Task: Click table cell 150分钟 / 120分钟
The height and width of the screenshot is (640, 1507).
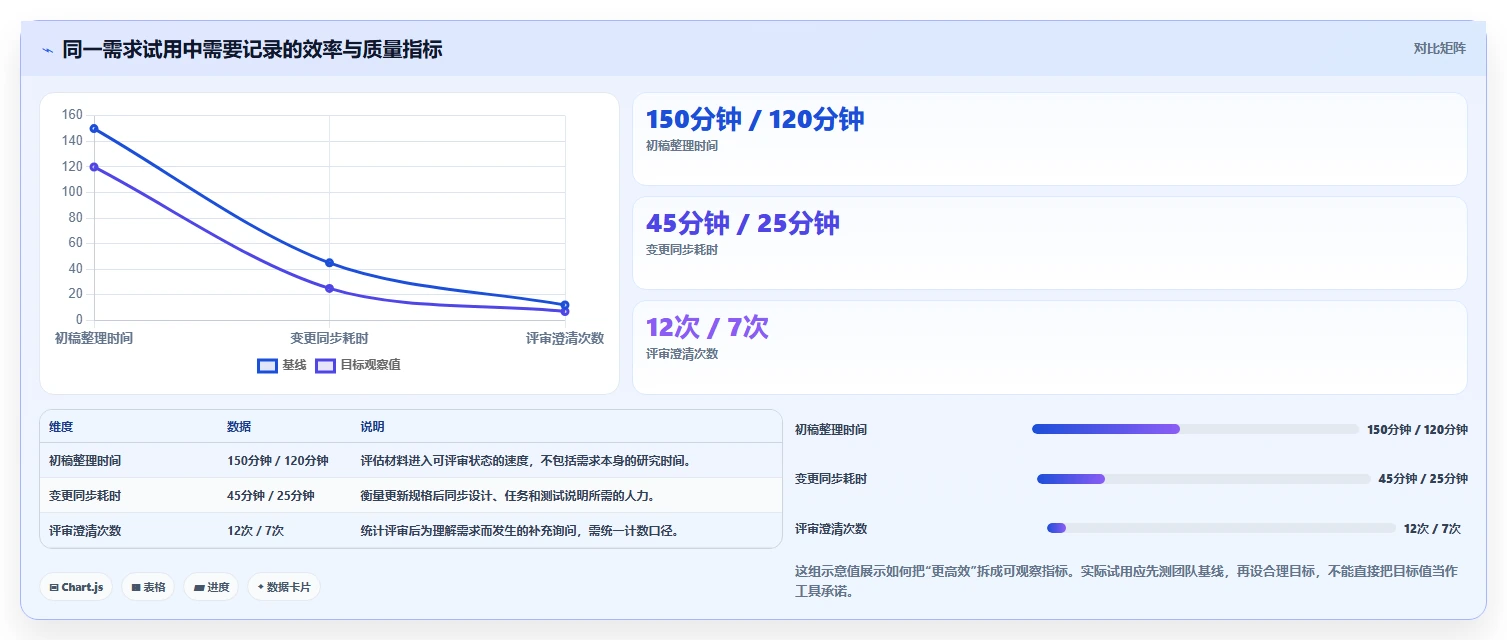Action: click(278, 461)
